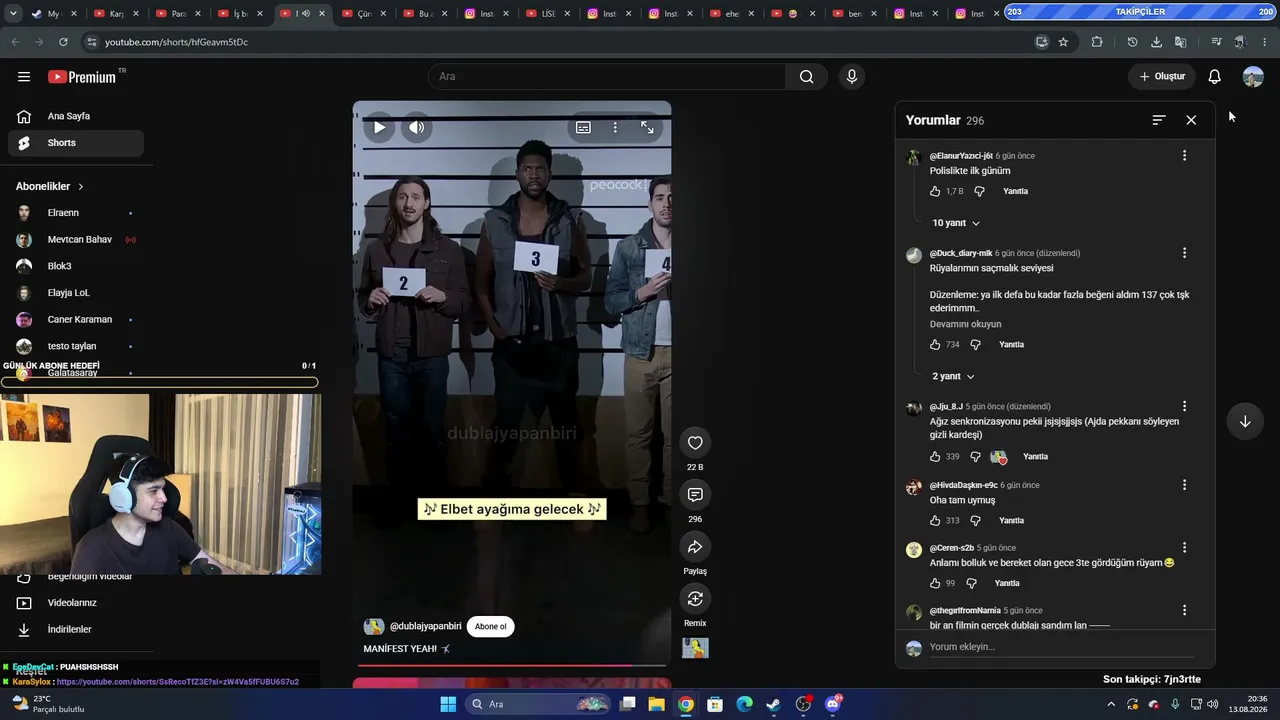Like the 'Polislikte ilk günüm' comment
The image size is (1280, 720).
(x=935, y=191)
